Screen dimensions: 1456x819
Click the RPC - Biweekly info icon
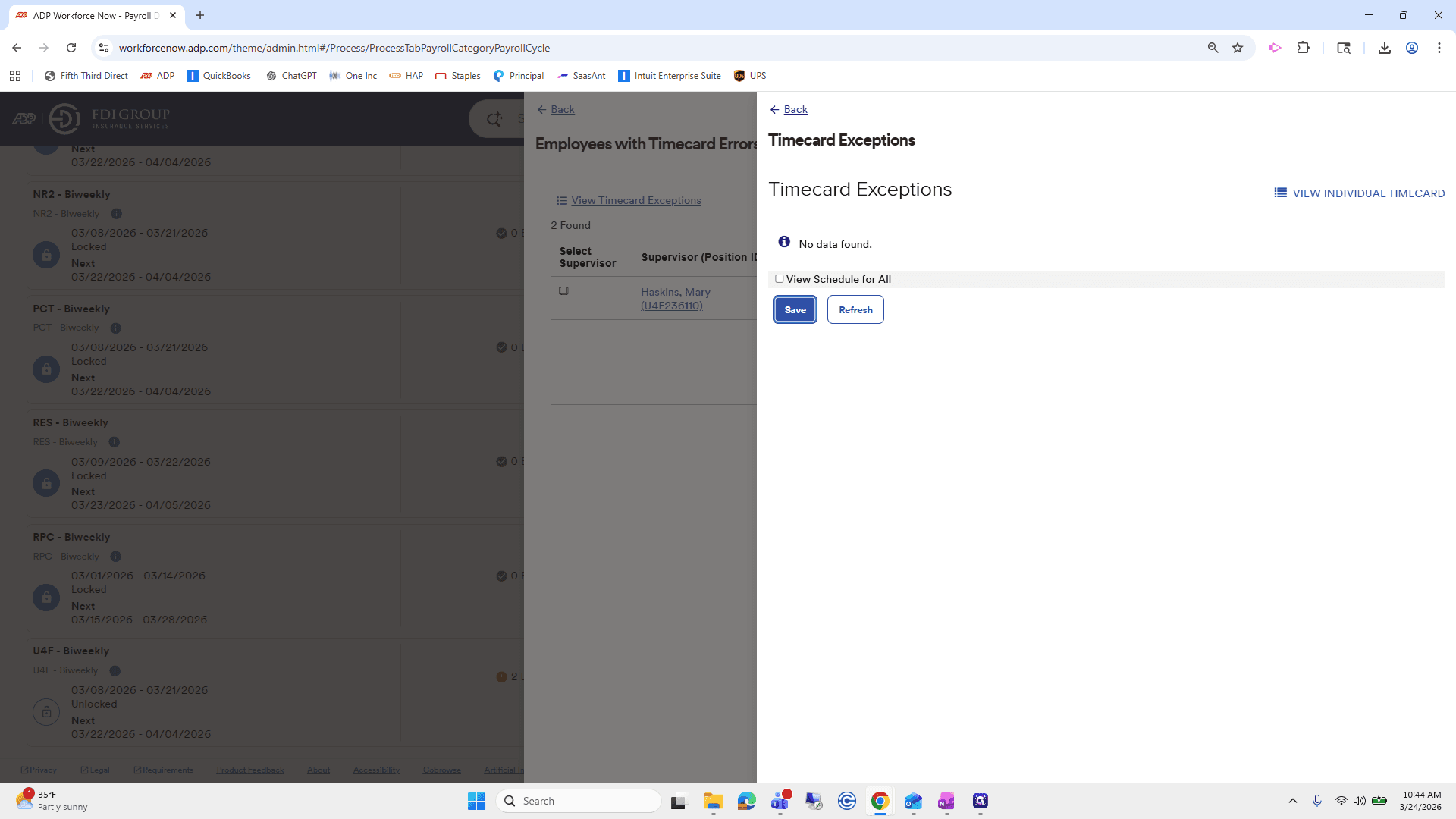[x=116, y=557]
